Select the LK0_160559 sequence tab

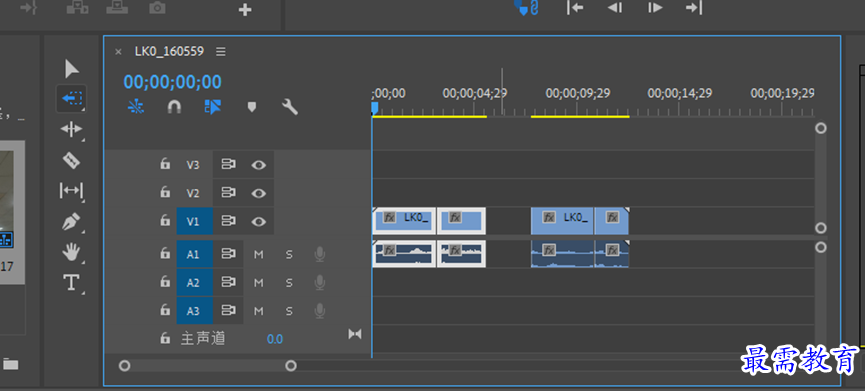tap(169, 51)
